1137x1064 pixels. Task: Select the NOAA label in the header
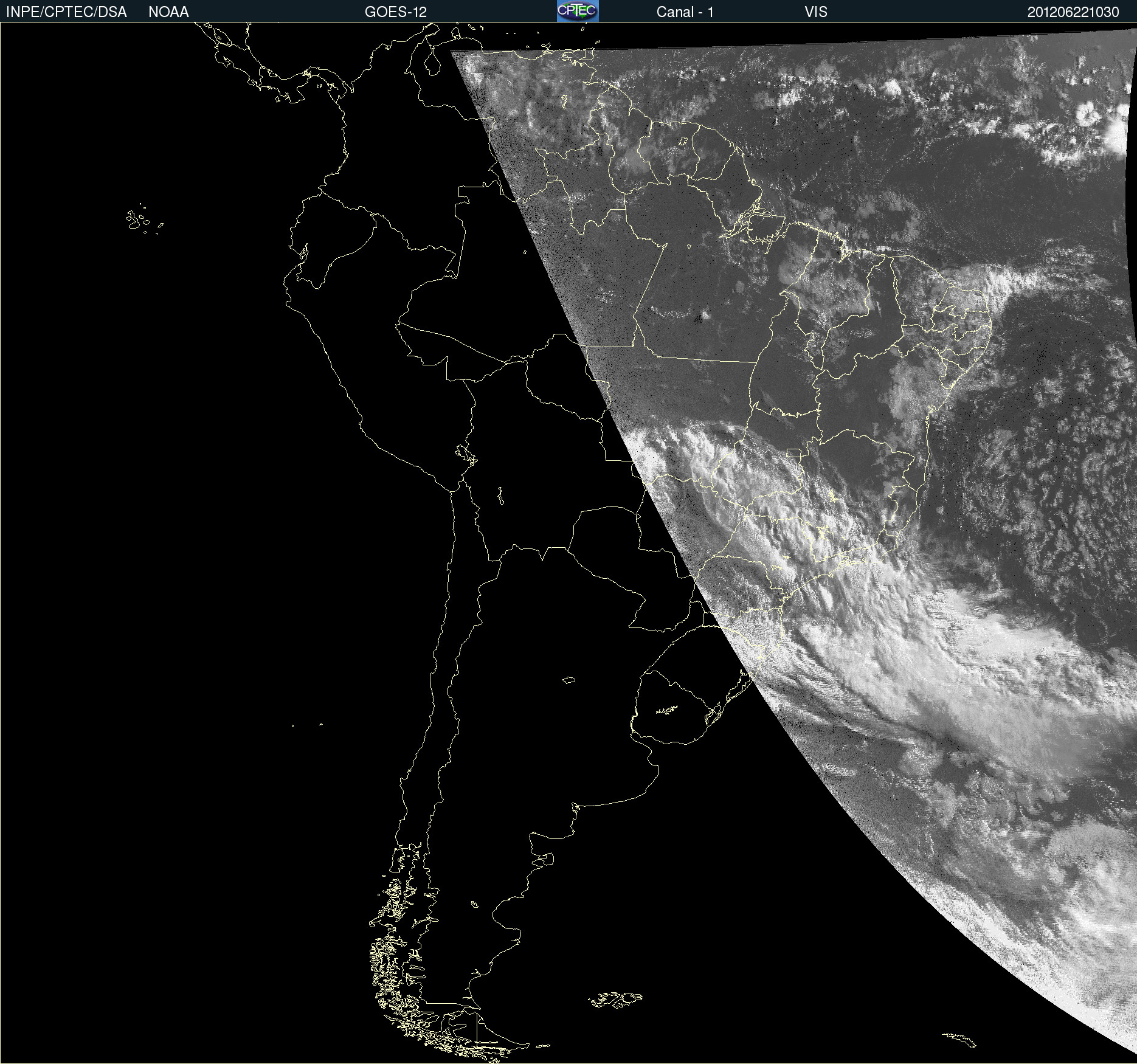(168, 12)
